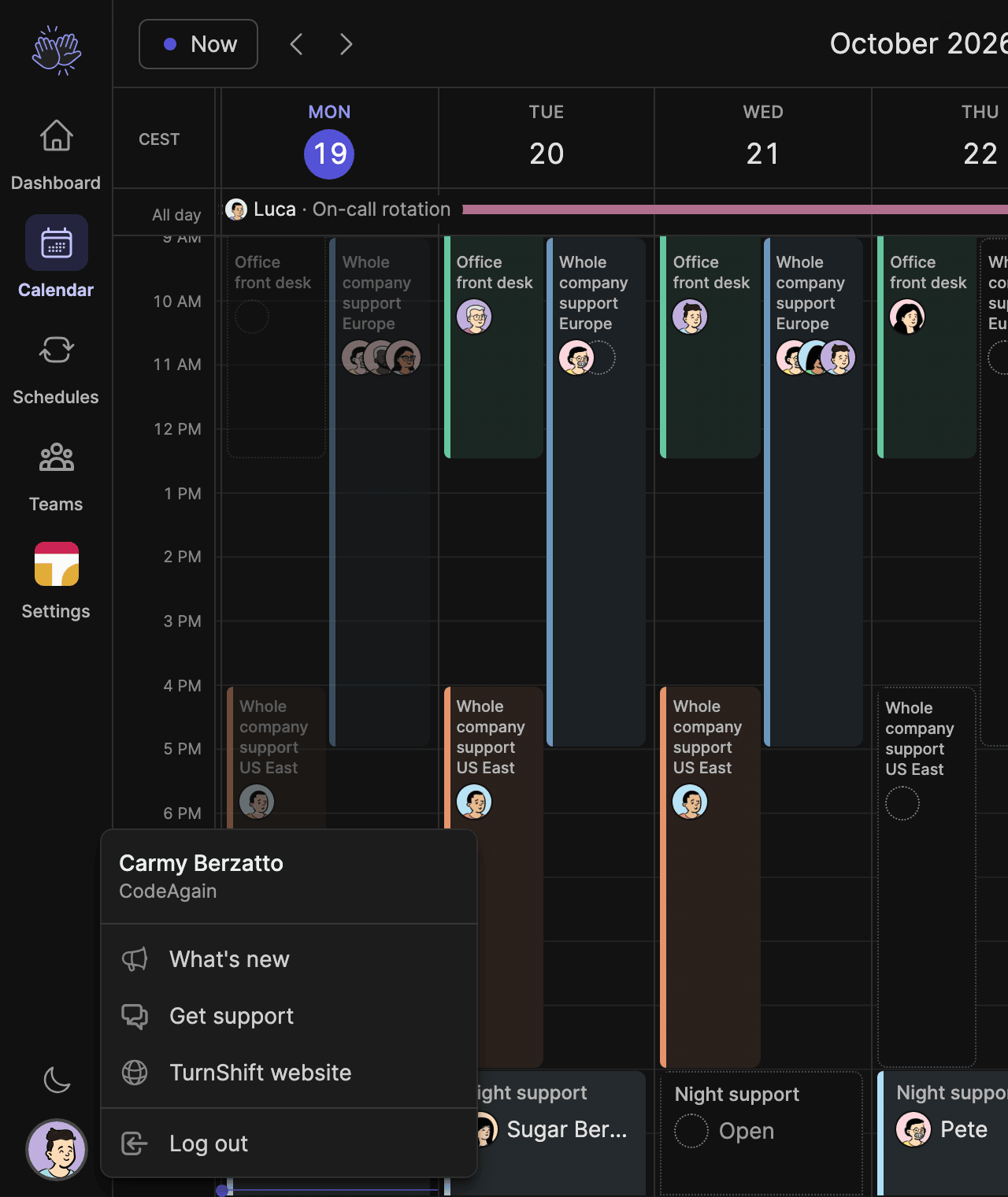Select Tuesday 20 date header

[x=547, y=140]
